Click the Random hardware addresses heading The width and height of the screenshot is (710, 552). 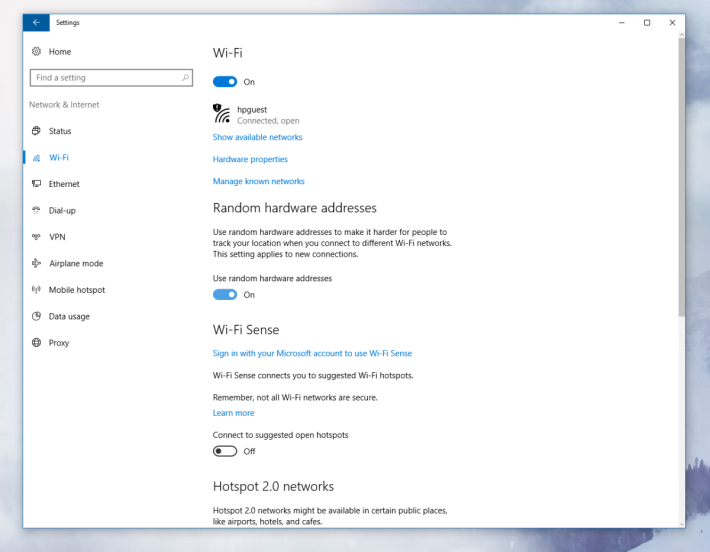[295, 208]
